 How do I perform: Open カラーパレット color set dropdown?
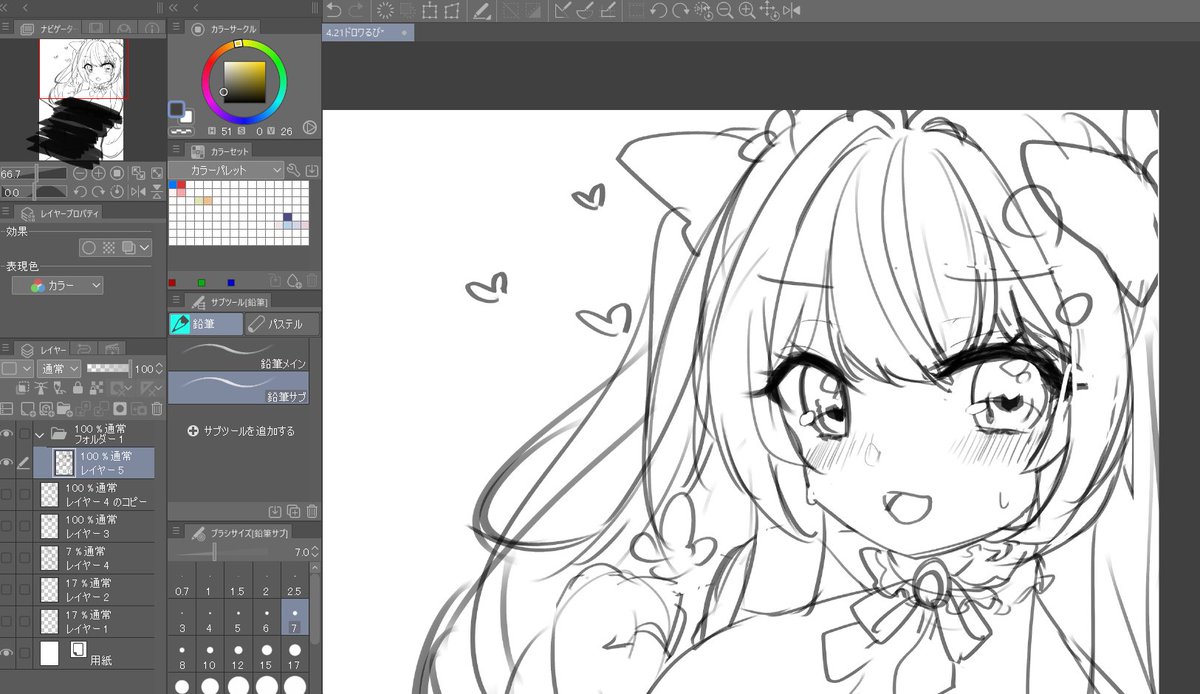pyautogui.click(x=225, y=171)
